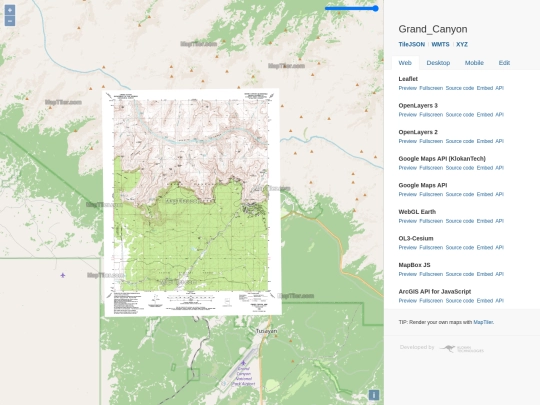Open Google Maps API (KlokanTech) Preview
The image size is (540, 405).
coord(408,168)
